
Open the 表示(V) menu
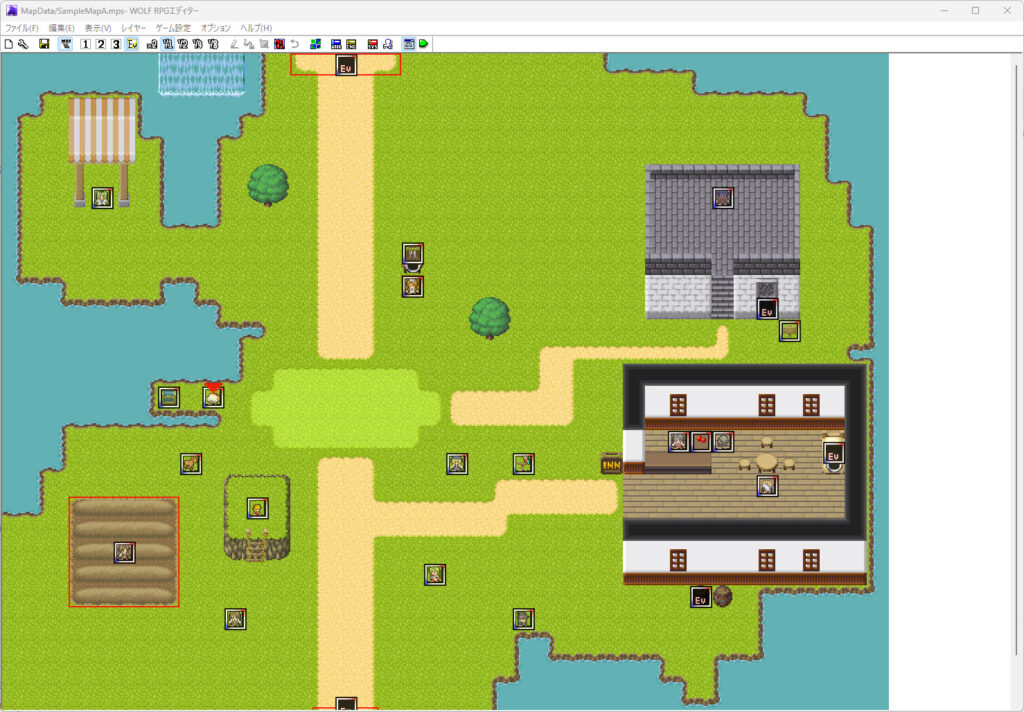tap(98, 28)
